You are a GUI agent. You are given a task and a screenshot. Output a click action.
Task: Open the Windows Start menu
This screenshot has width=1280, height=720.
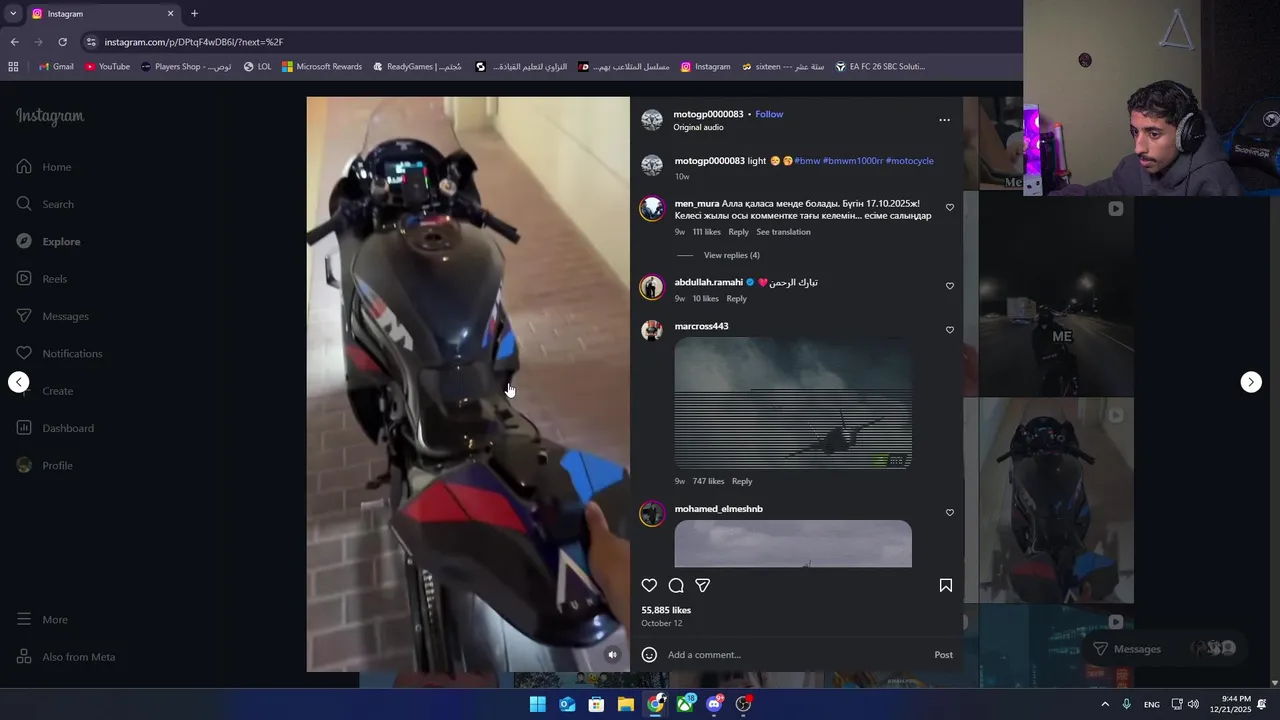point(538,704)
